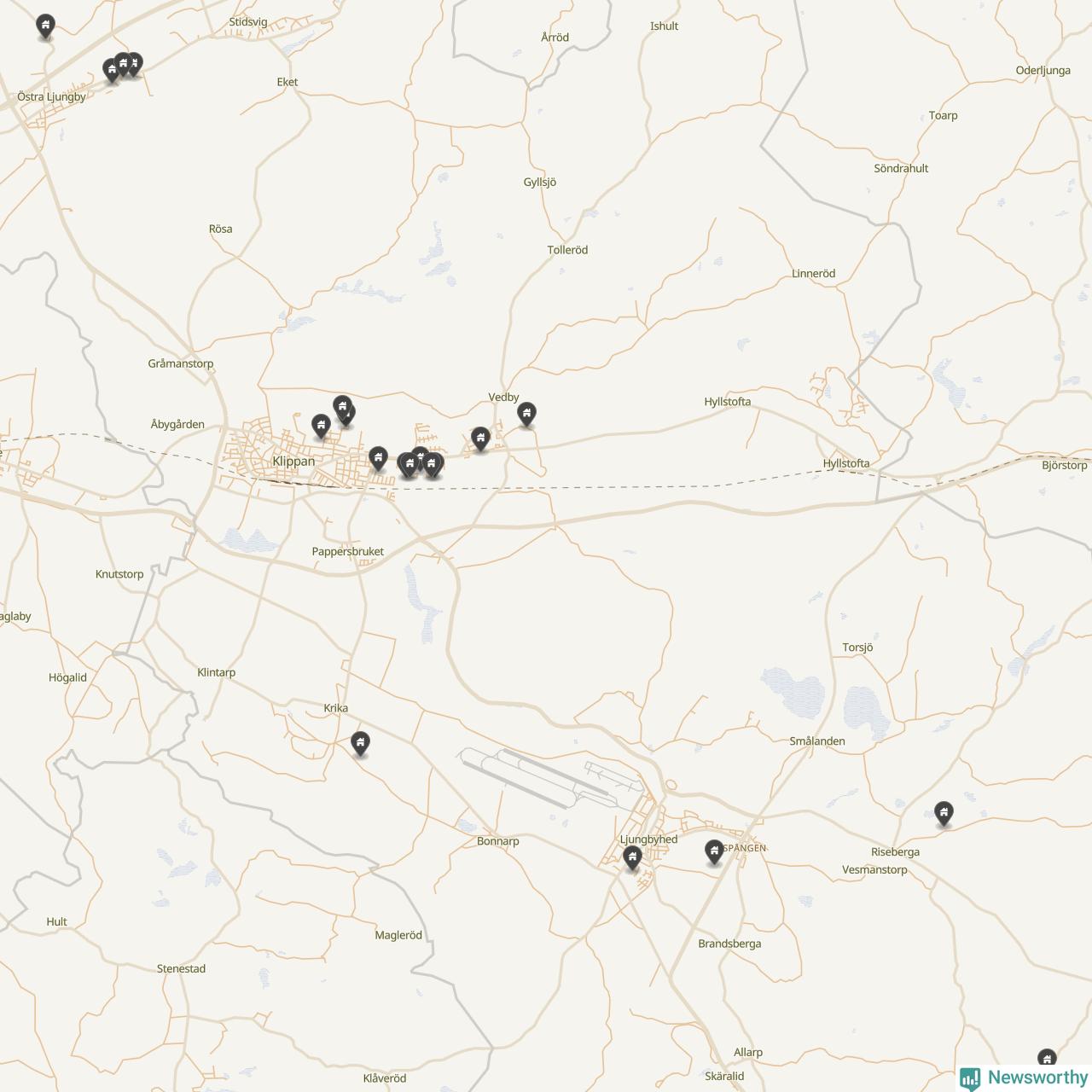
Task: Select the Brandsberga place label
Action: 729,944
